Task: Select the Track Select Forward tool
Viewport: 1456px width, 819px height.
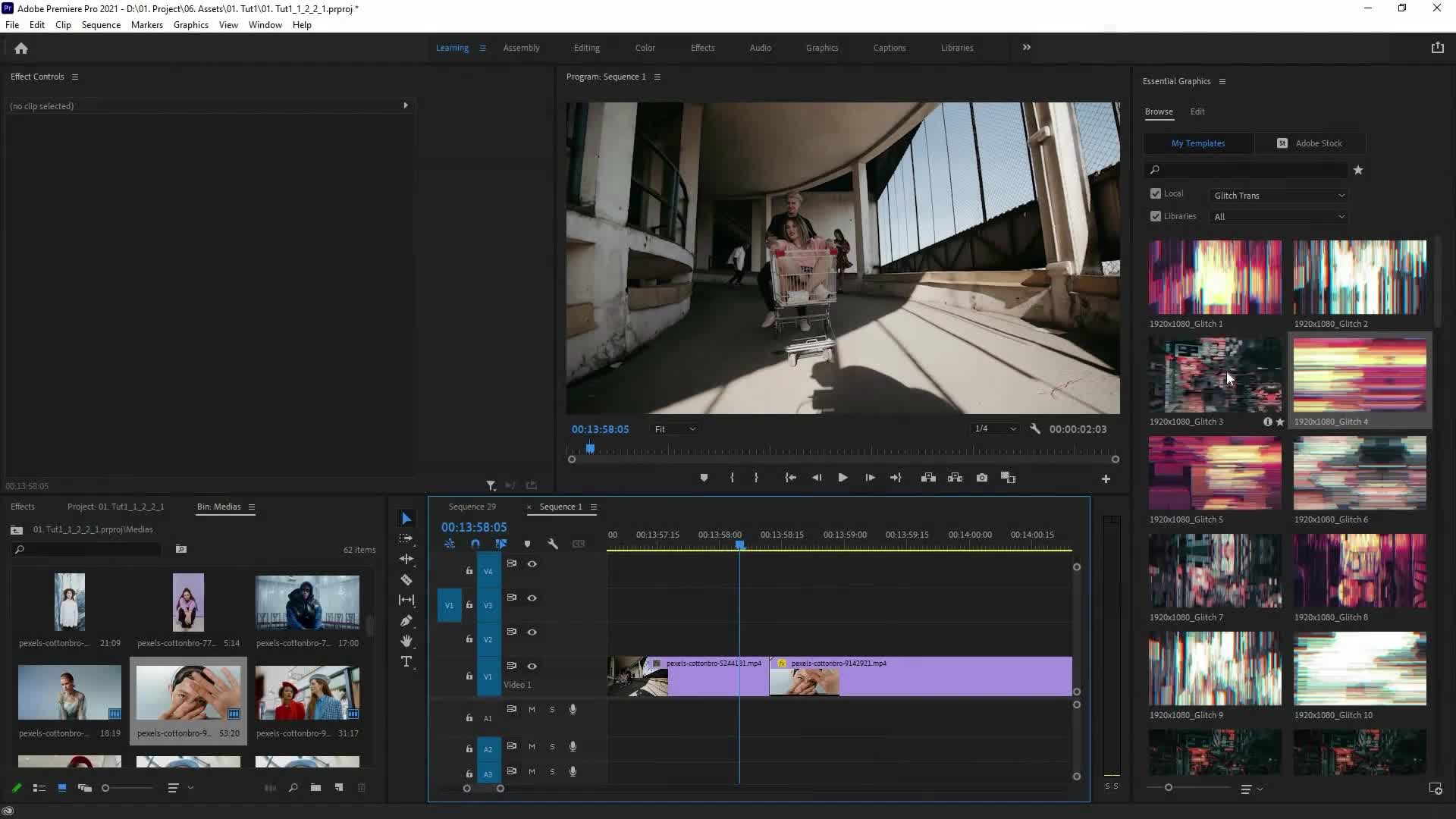Action: tap(406, 538)
